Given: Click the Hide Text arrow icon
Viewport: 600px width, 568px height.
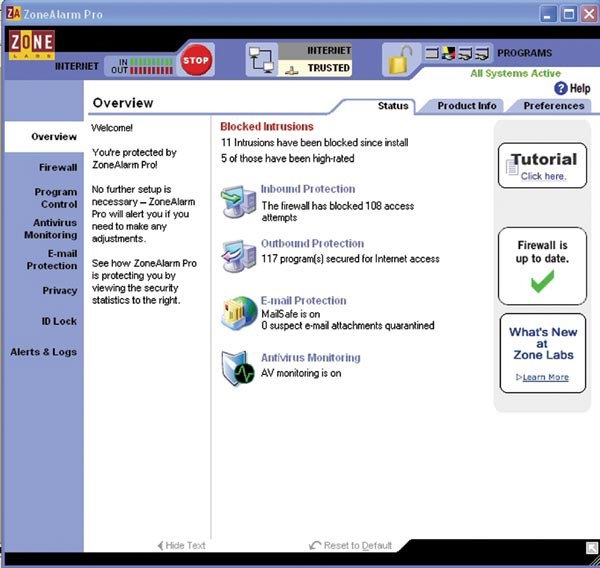Looking at the screenshot, I should (160, 545).
